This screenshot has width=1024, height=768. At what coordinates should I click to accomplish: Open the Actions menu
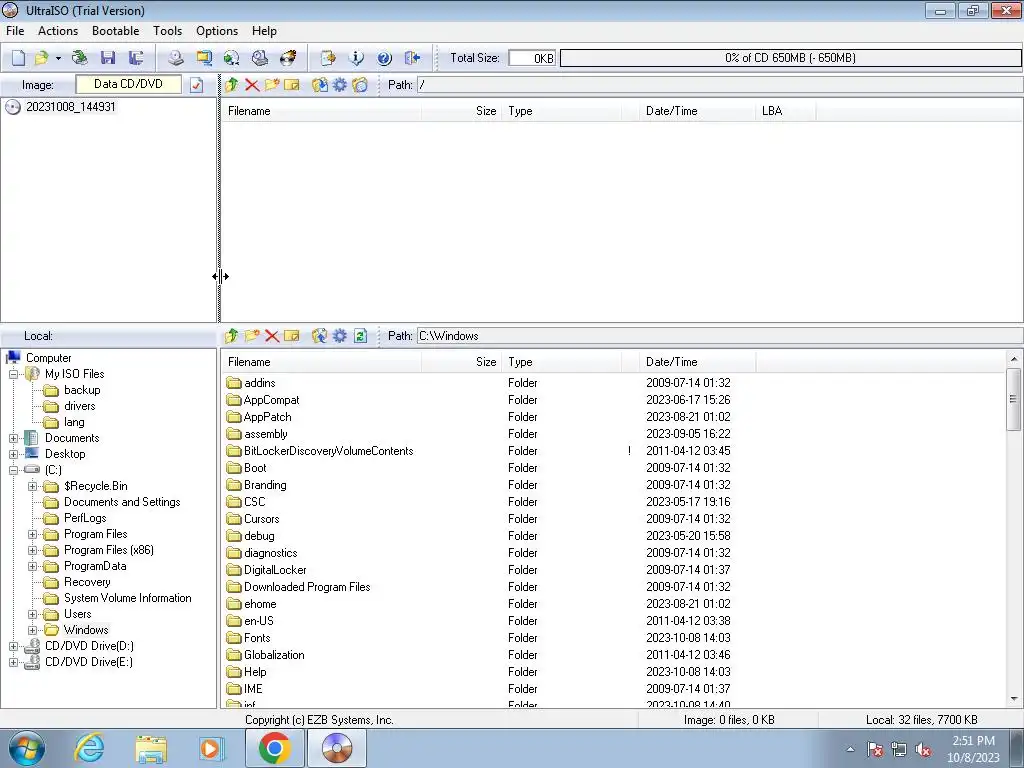(57, 31)
